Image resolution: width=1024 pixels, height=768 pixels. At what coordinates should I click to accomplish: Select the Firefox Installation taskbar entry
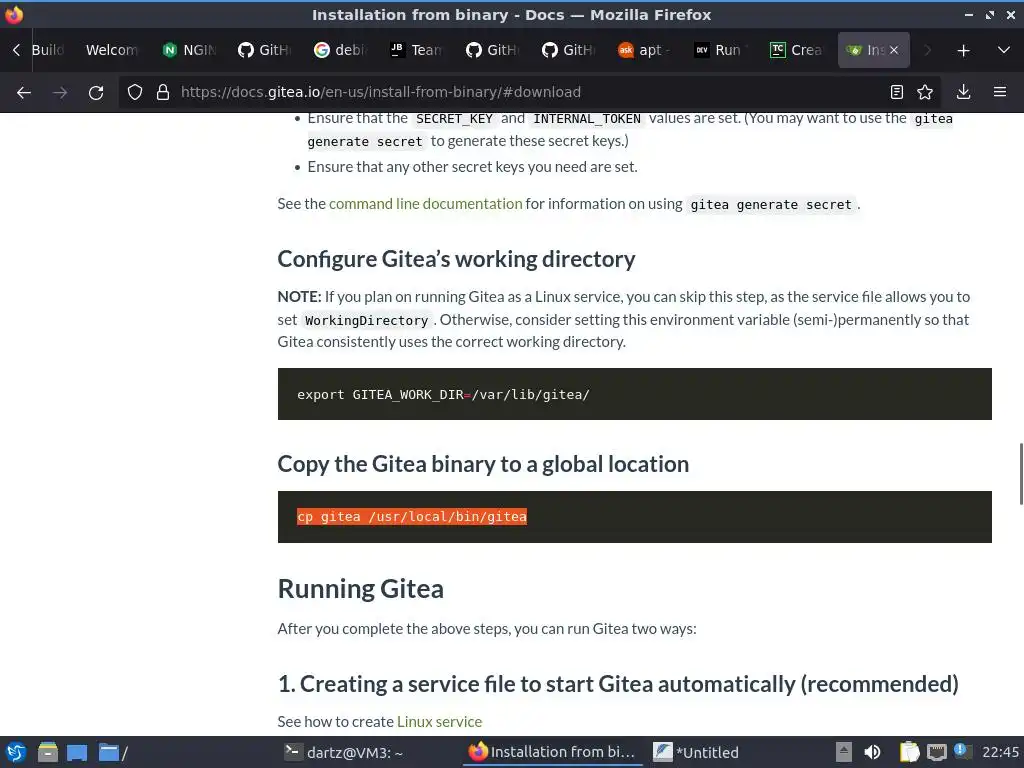tap(552, 752)
